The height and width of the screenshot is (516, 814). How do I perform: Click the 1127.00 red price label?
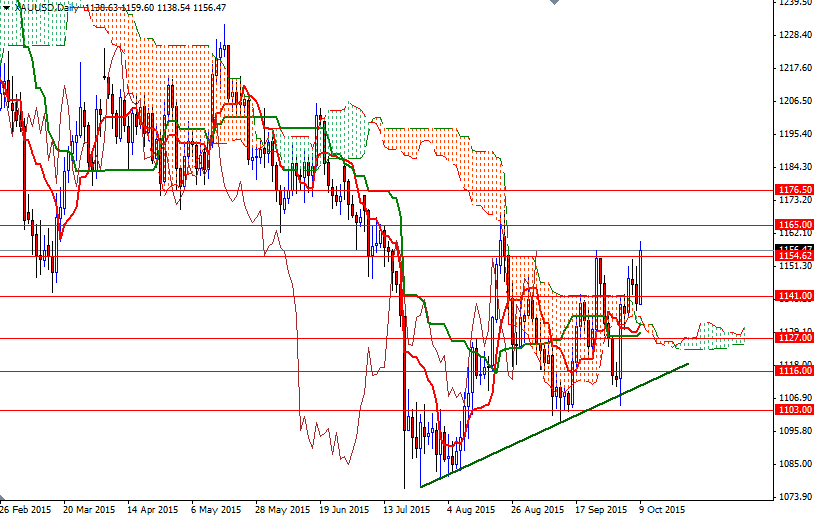(x=793, y=338)
